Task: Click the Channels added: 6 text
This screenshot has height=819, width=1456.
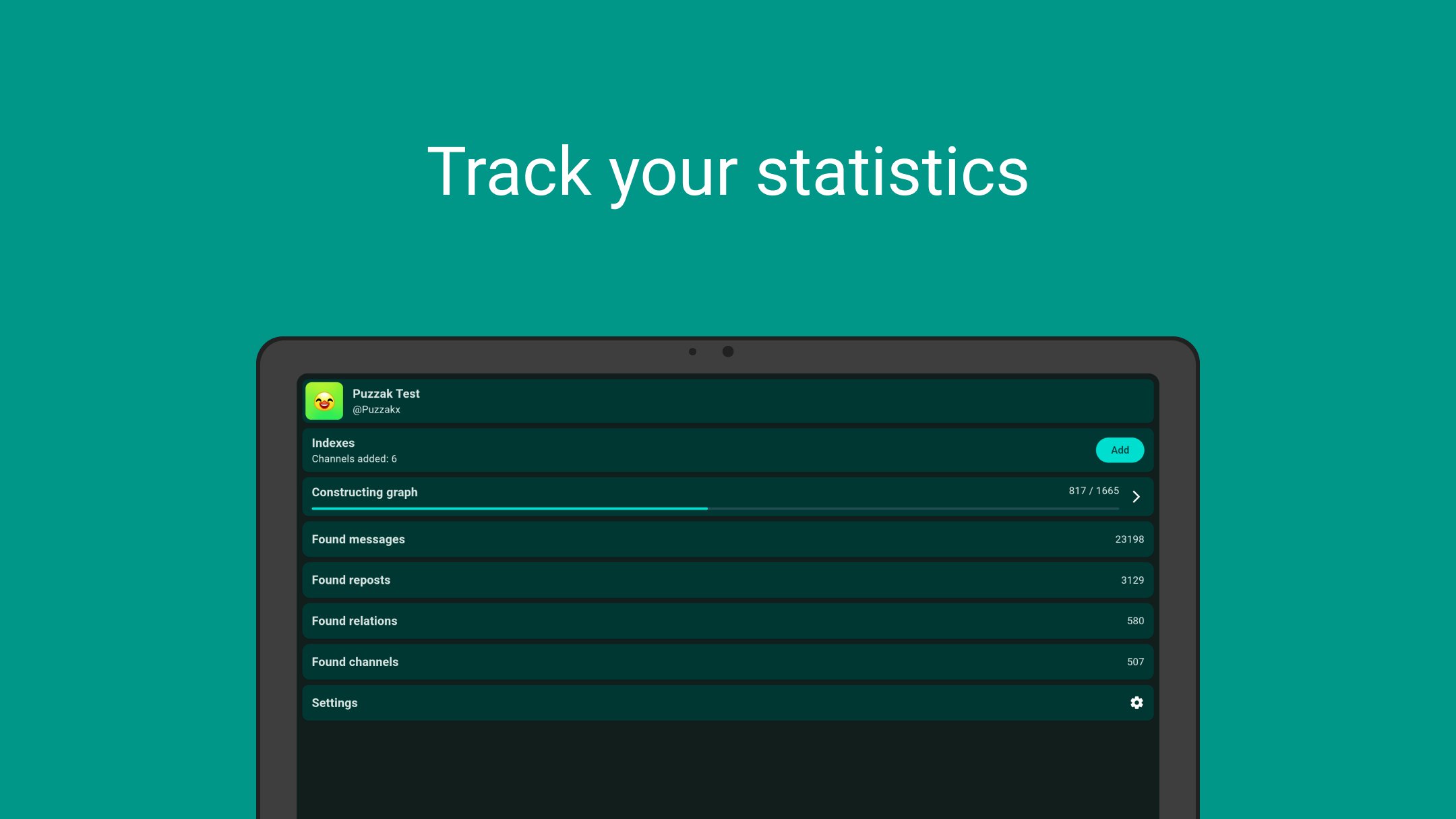Action: point(354,459)
